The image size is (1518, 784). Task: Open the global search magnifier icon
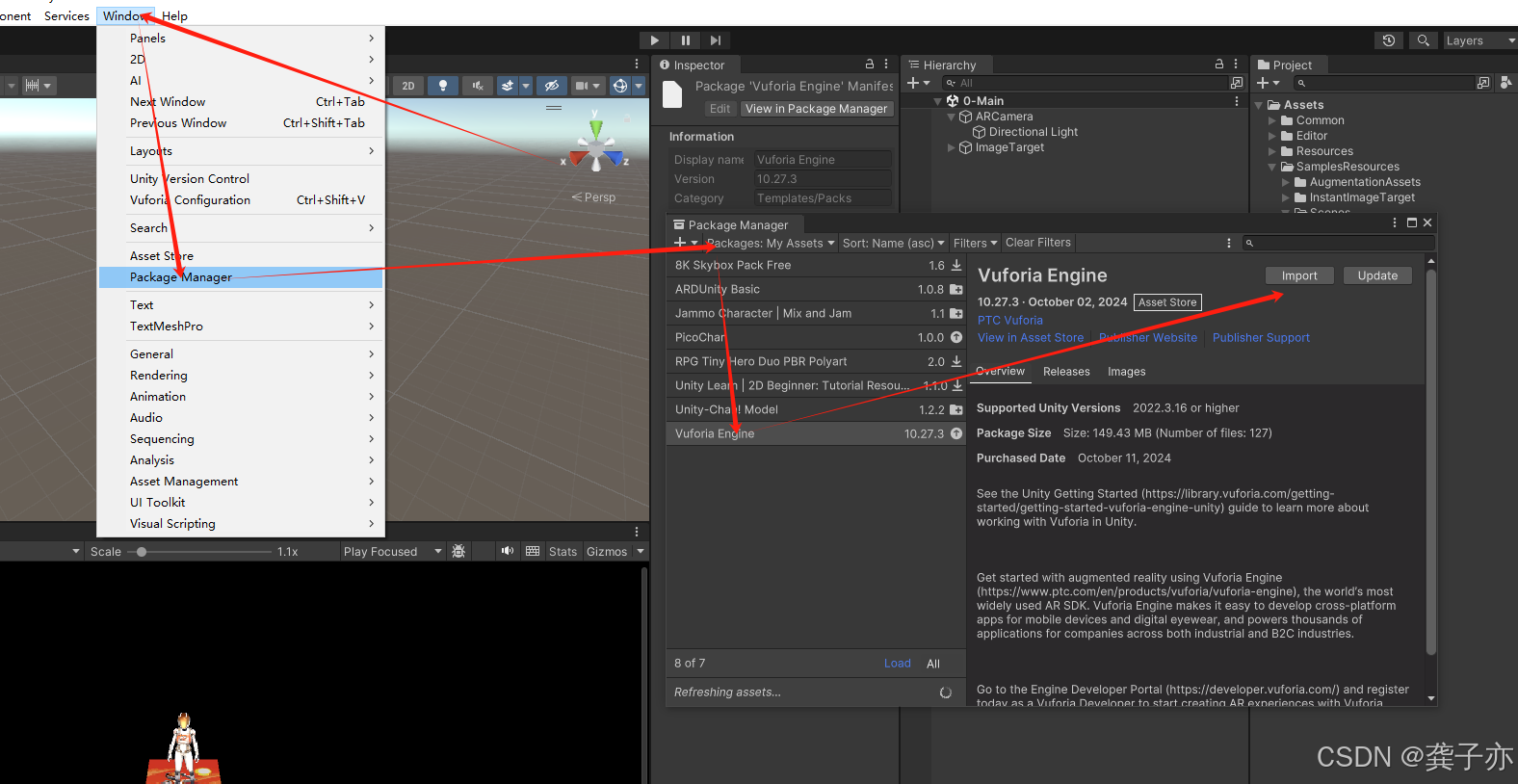coord(1423,40)
